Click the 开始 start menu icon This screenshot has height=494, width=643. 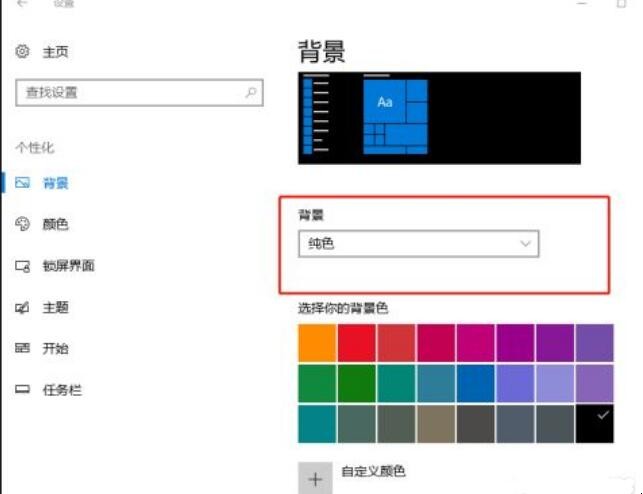click(x=22, y=348)
